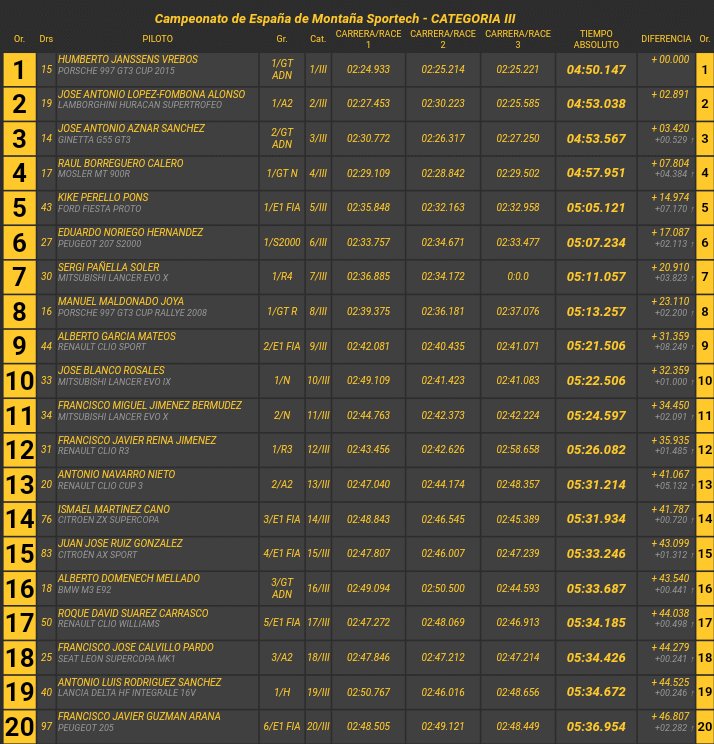Select absolute time 05:11.057
Screen dimensions: 714x744
coord(596,277)
